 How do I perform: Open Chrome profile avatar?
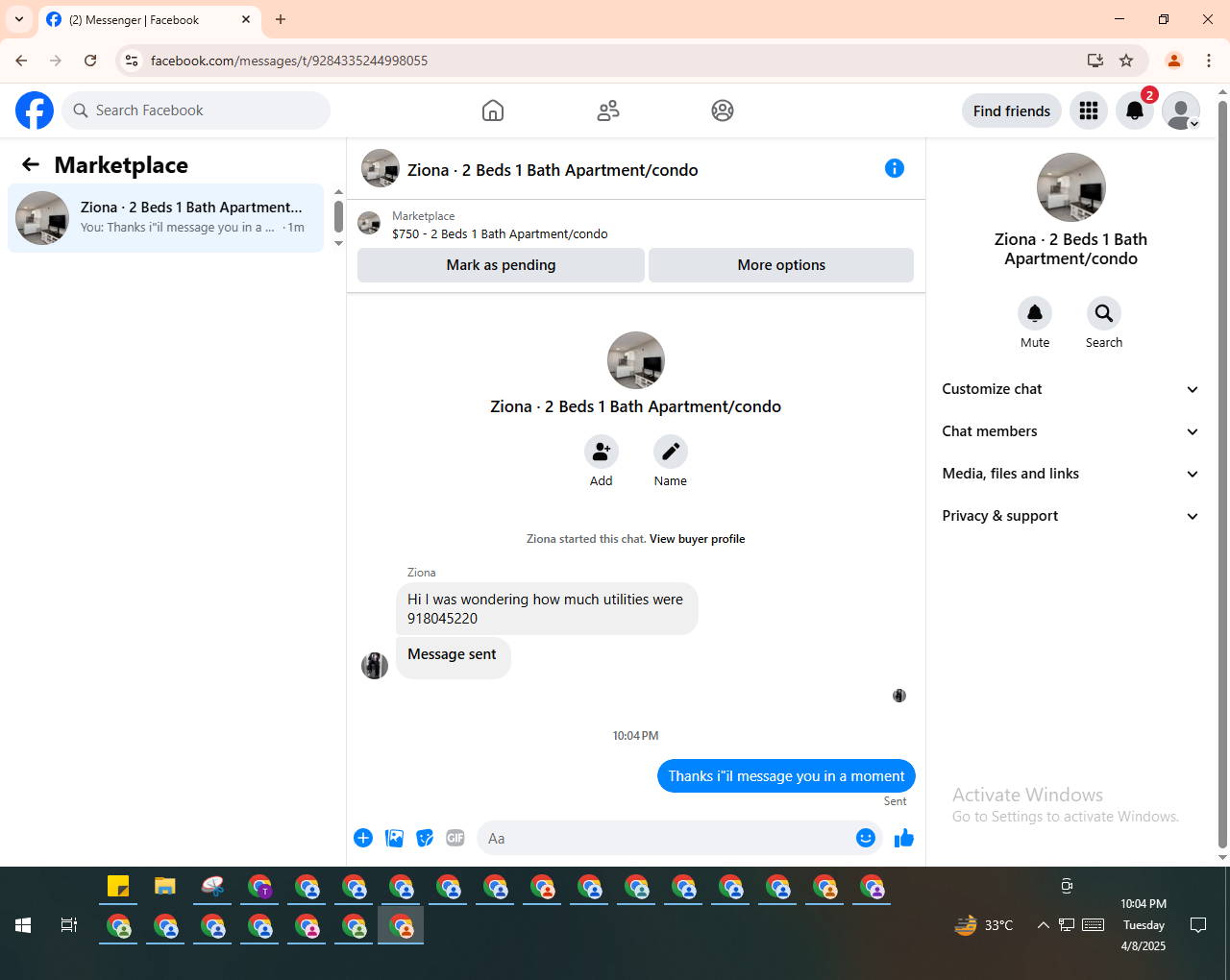(1174, 61)
